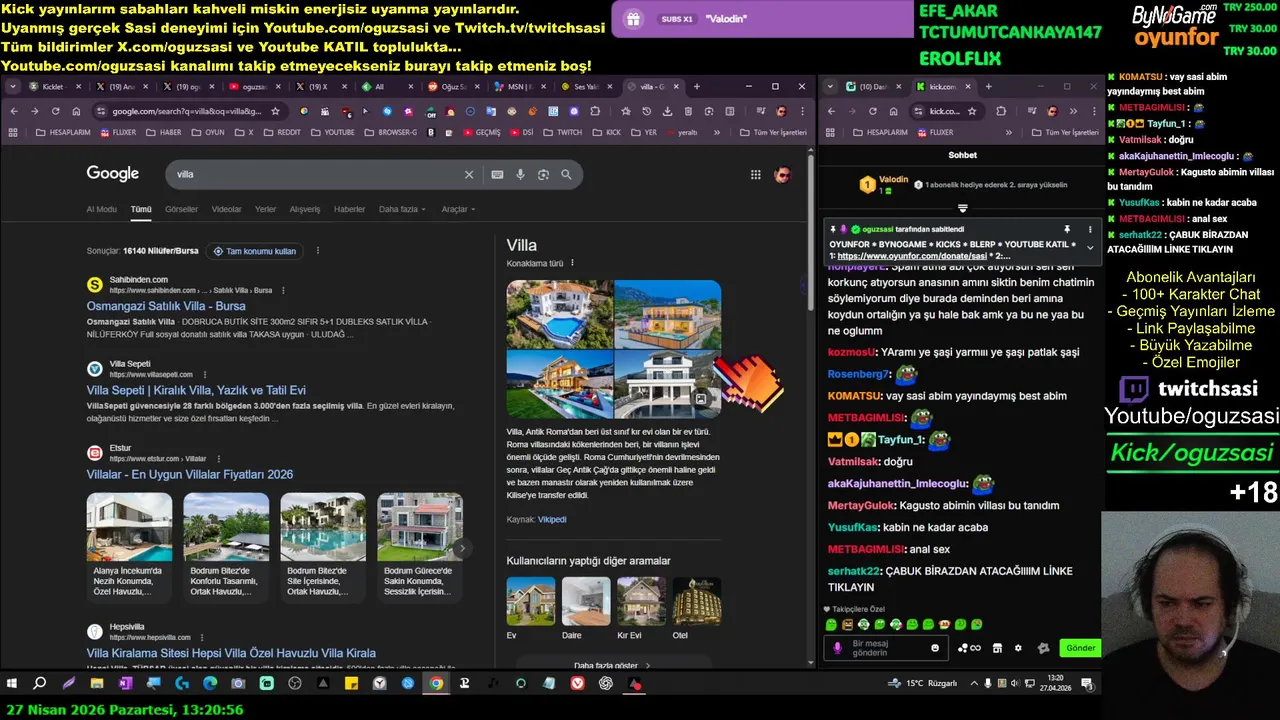Click the Google address bar URL
Viewport: 1280px width, 720px height.
point(186,111)
